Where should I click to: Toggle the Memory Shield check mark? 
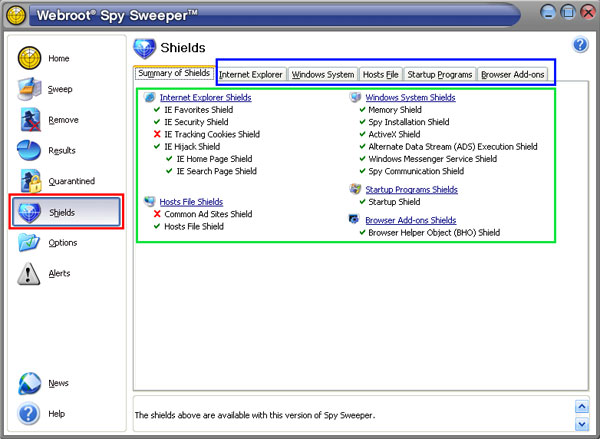tap(362, 109)
